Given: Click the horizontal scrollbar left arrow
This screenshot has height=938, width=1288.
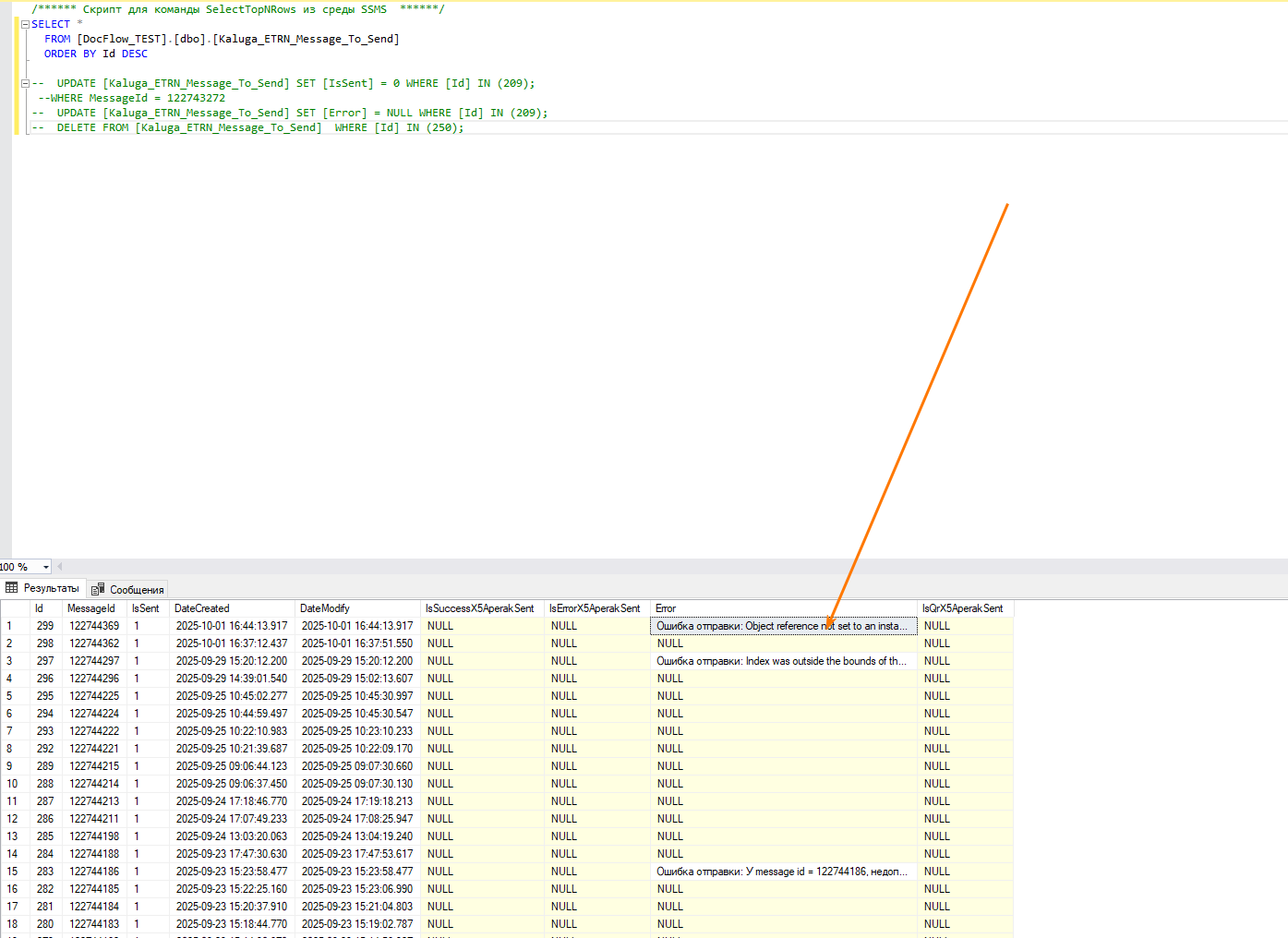Looking at the screenshot, I should (x=59, y=567).
